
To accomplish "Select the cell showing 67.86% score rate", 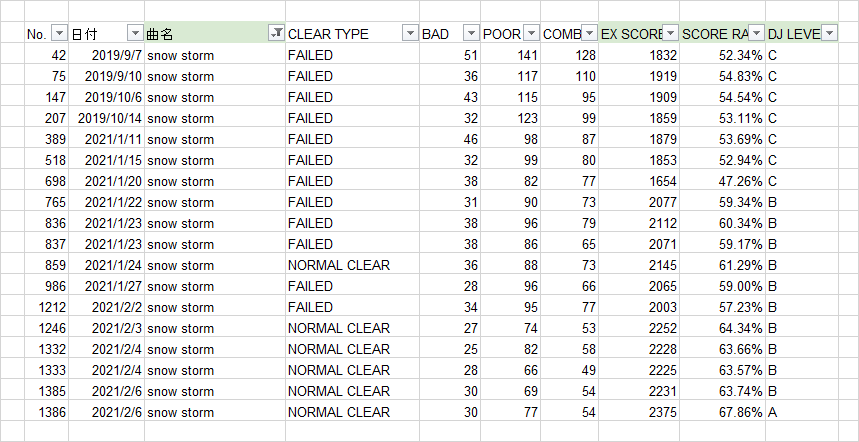I will [x=723, y=412].
